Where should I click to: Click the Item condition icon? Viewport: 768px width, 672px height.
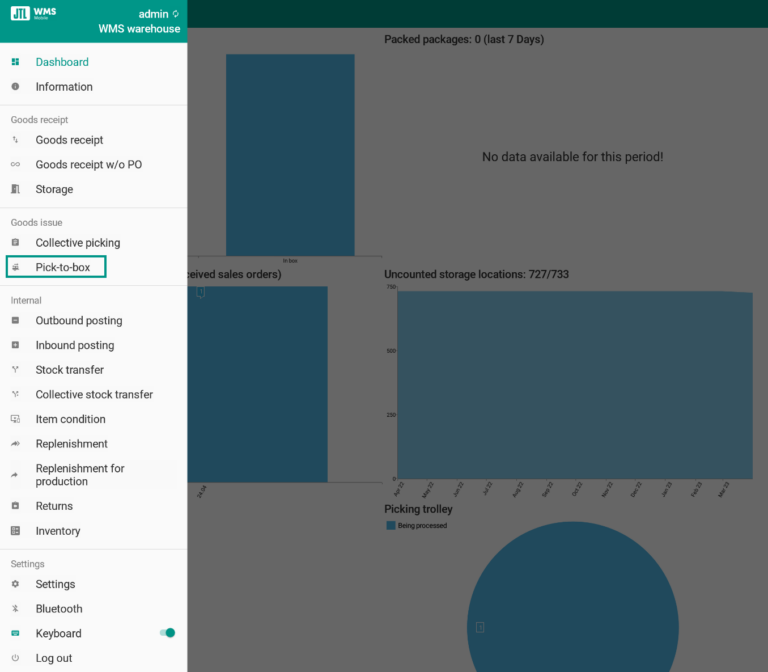[x=15, y=419]
